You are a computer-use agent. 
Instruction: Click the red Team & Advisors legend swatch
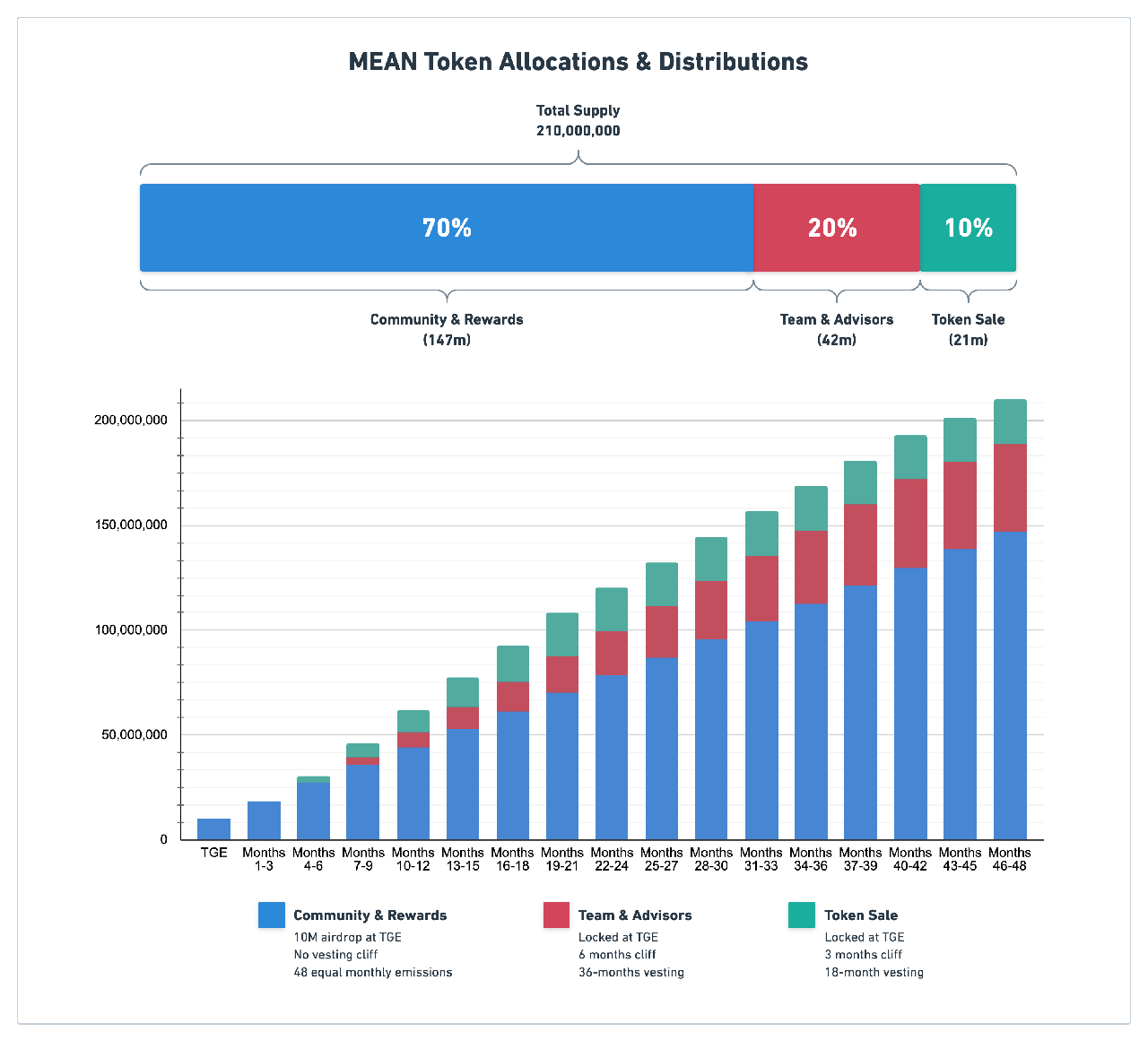pyautogui.click(x=557, y=915)
